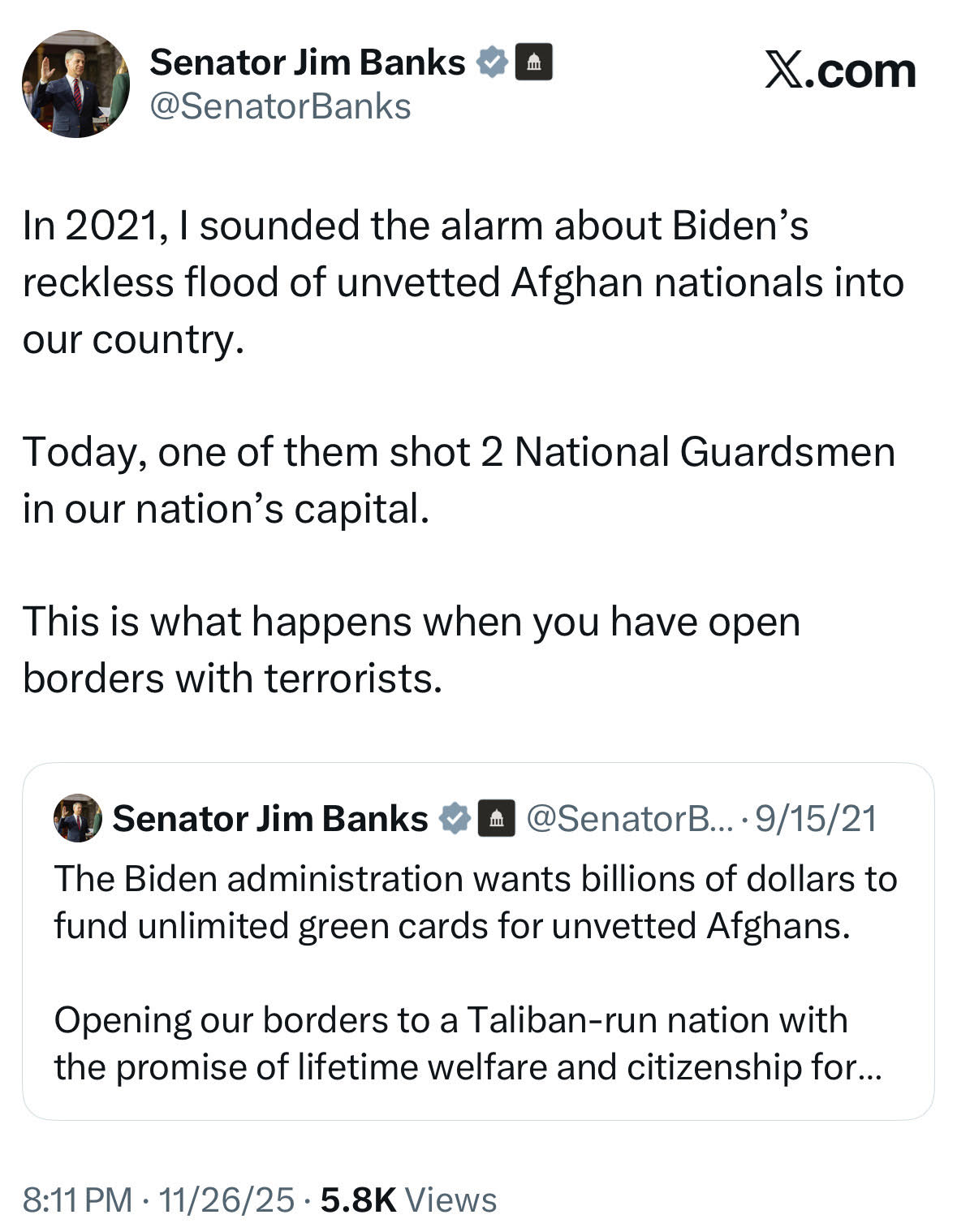Click the "In 2021, I sounded the alarm" paragraph
Screen dimensions: 957x1232
click(x=463, y=282)
